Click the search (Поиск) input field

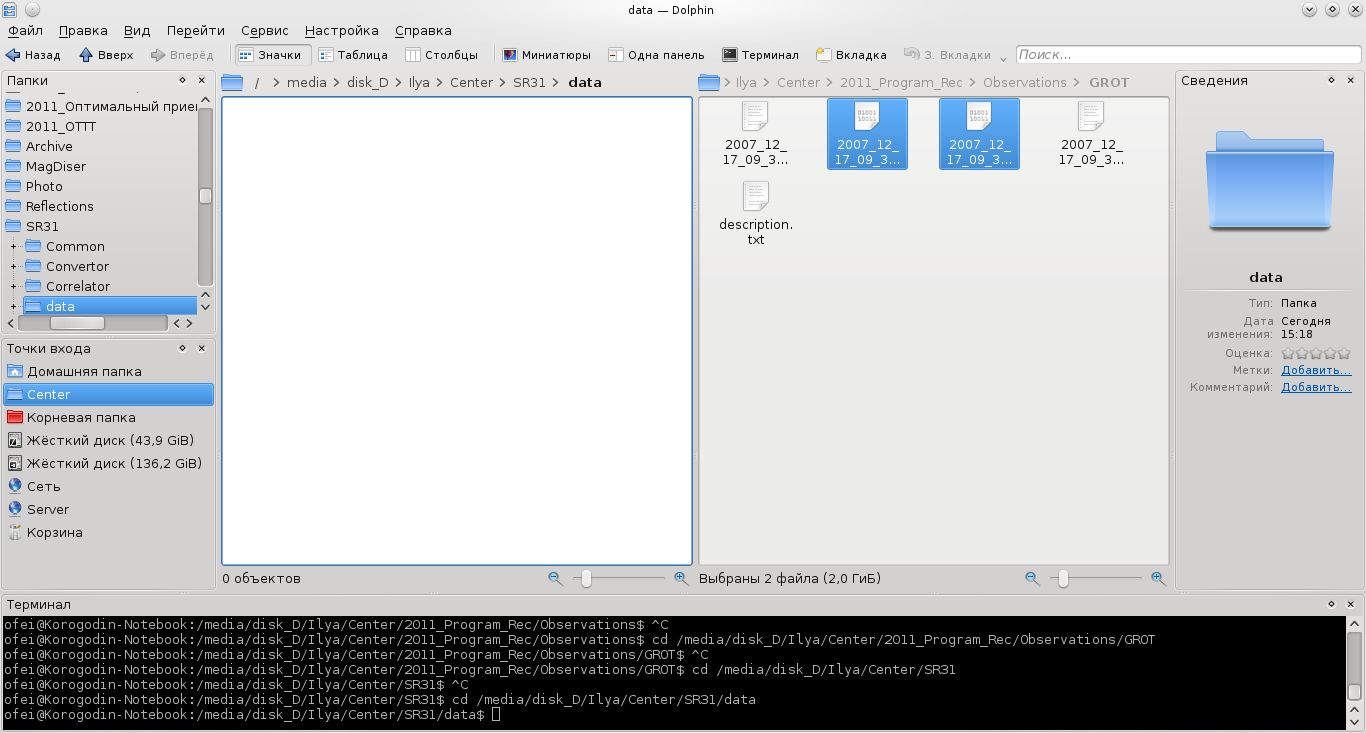[1187, 55]
